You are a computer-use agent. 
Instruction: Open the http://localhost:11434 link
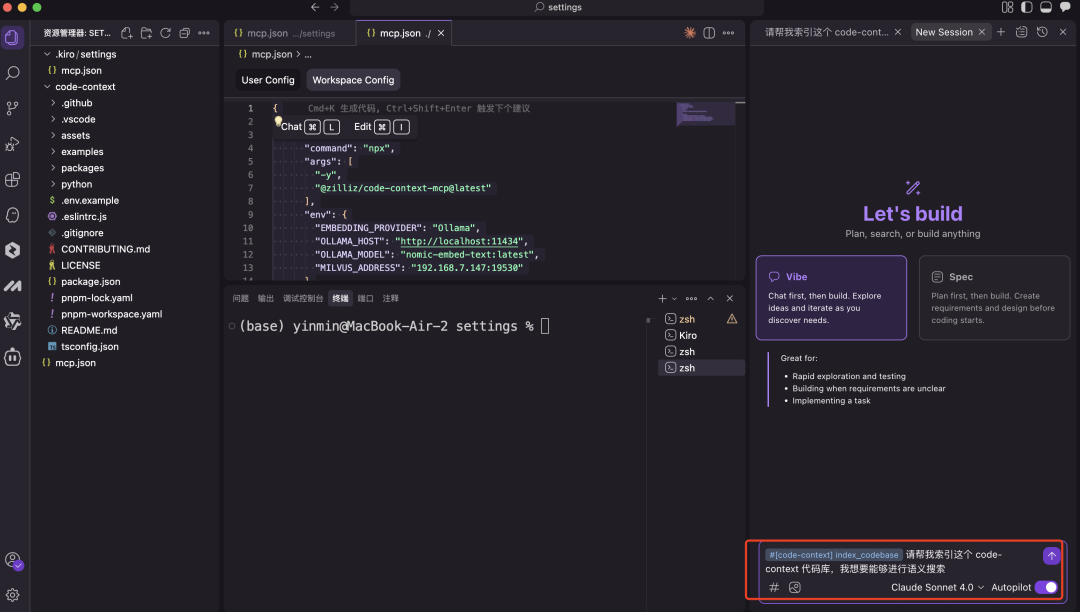459,241
